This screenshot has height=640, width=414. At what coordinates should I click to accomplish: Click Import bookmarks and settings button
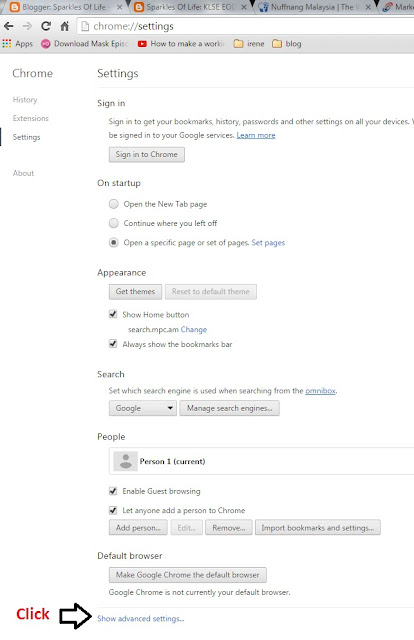318,528
